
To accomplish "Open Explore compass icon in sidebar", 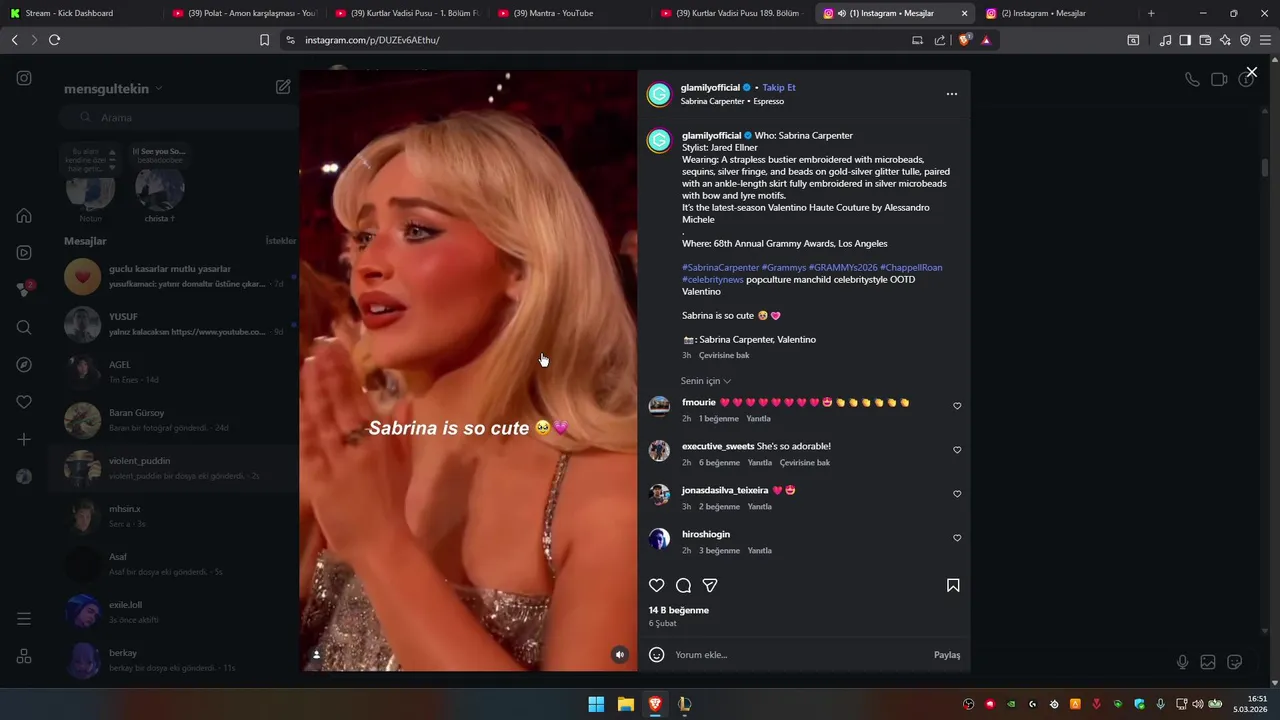I will click(x=24, y=365).
